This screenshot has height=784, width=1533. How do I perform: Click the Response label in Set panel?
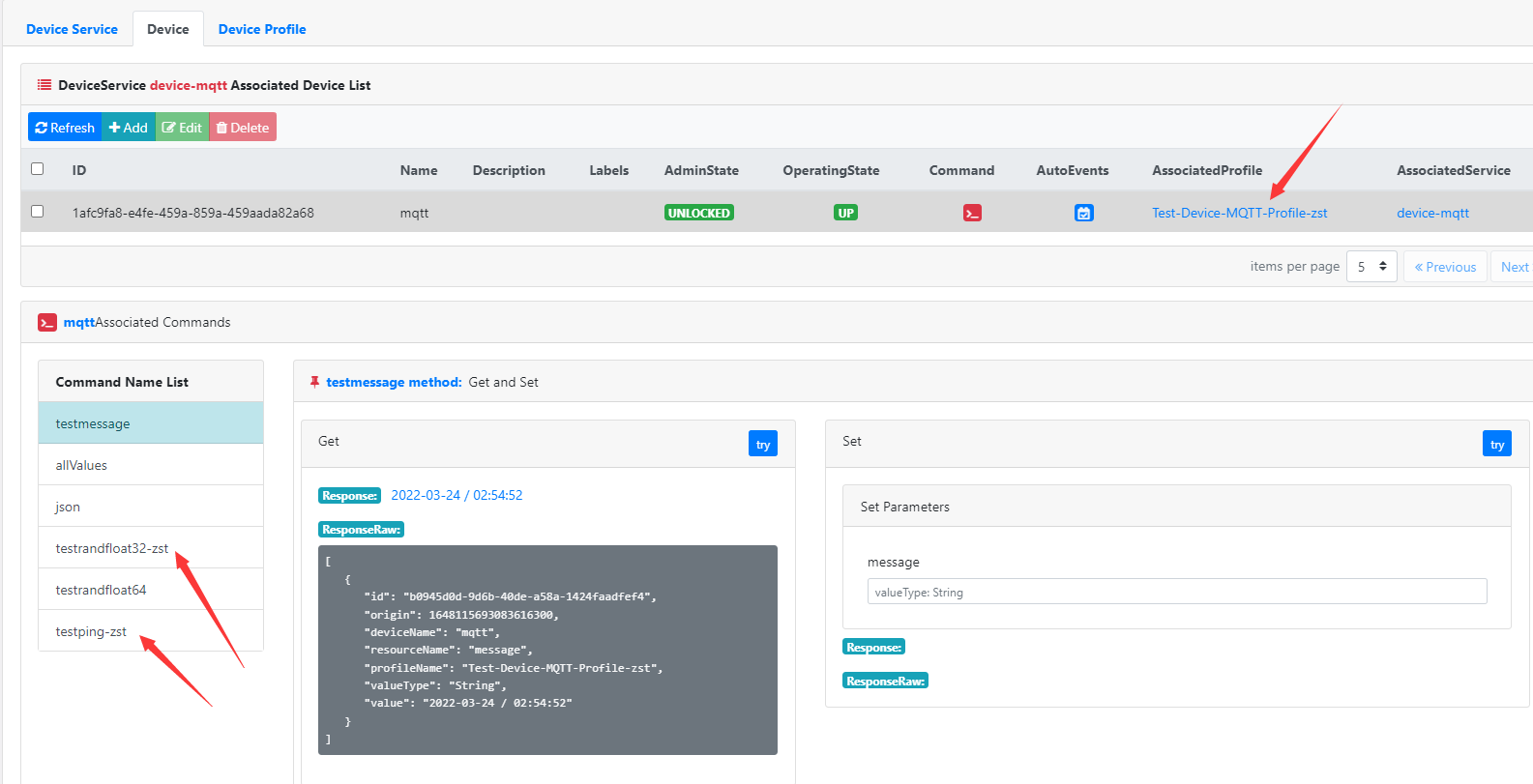tap(873, 647)
